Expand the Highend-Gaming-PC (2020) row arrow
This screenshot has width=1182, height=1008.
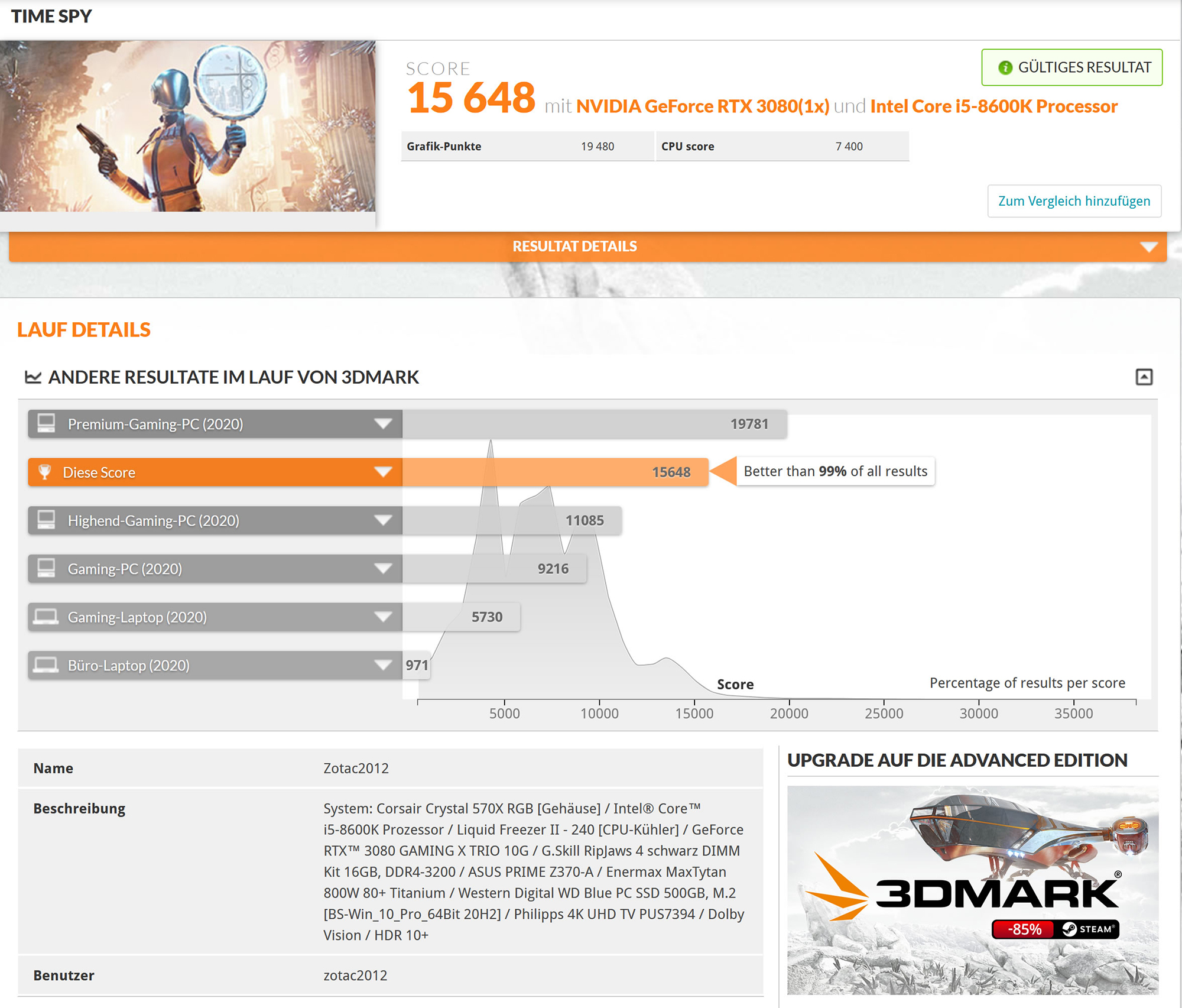[383, 520]
